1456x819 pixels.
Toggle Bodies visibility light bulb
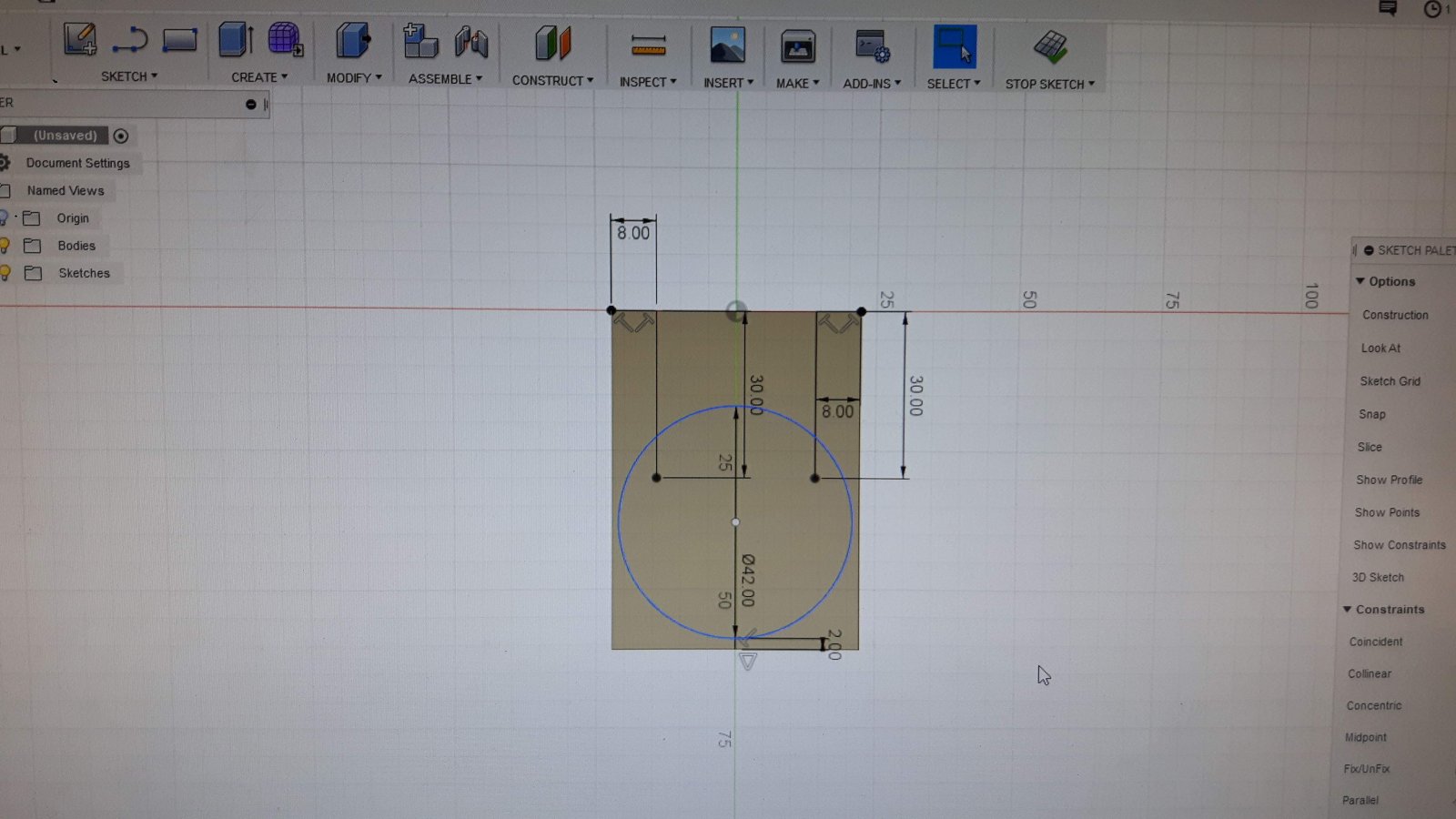[5, 246]
